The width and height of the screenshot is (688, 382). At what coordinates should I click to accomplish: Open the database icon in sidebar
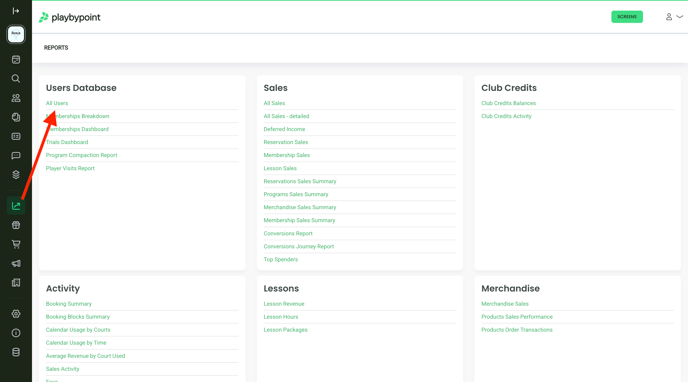click(16, 353)
